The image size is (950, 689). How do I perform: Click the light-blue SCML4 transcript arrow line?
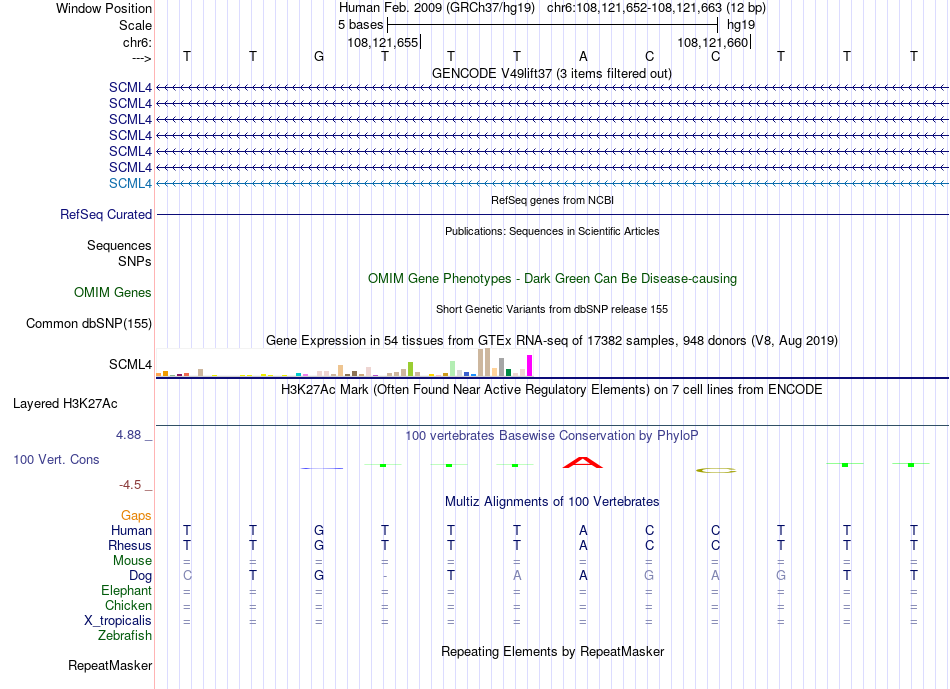point(552,184)
